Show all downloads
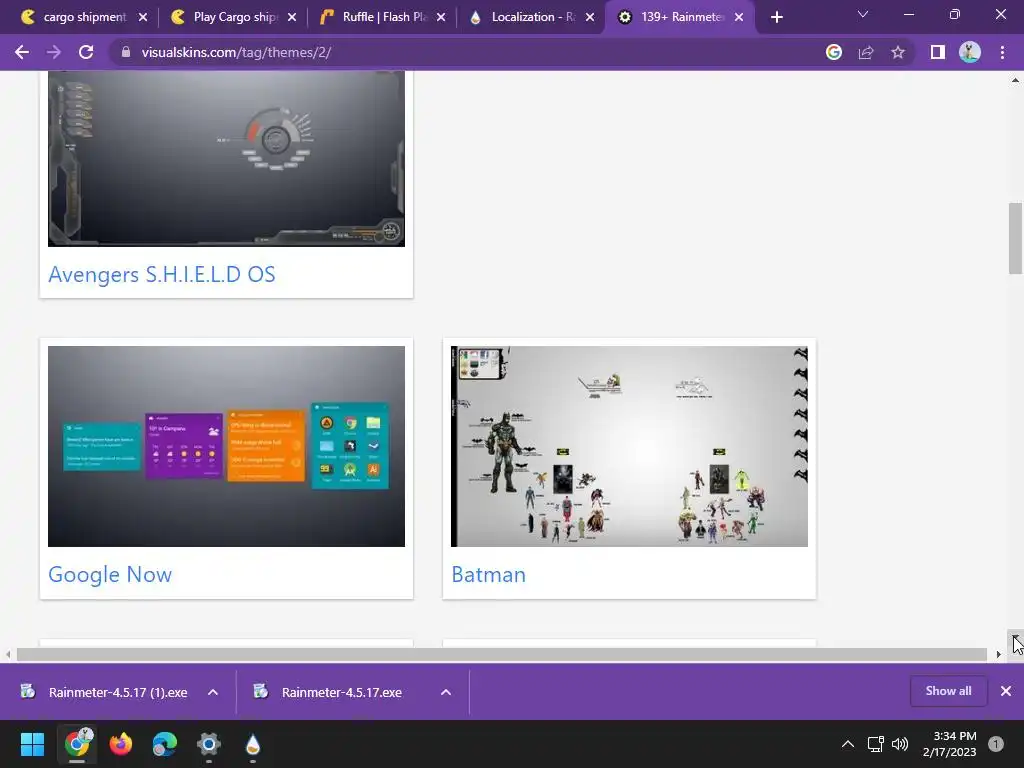Screen dimensions: 1024x768 coord(948,691)
